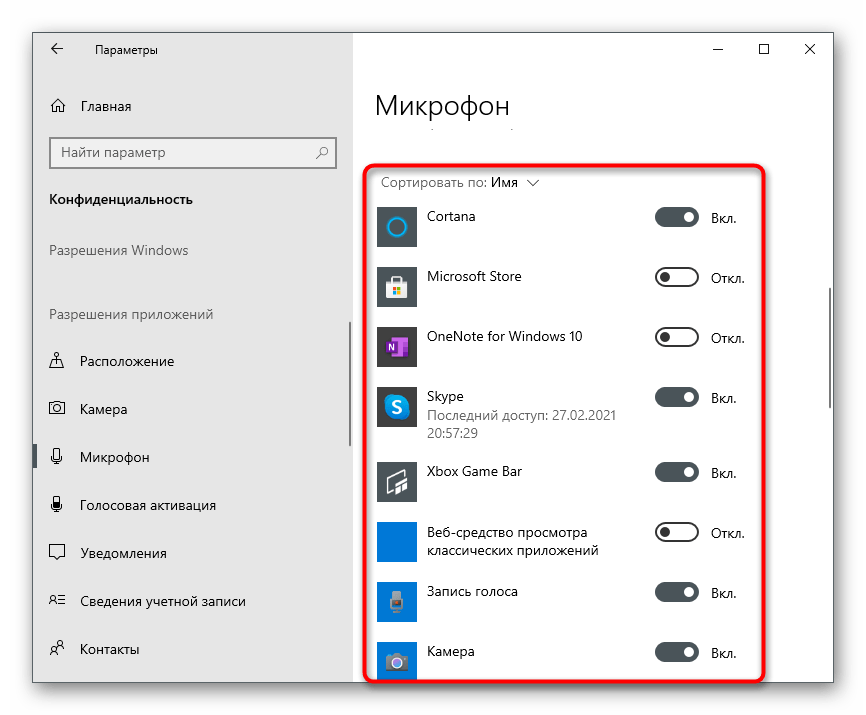Click the Xbox Game Bar icon
This screenshot has width=866, height=715.
(x=396, y=482)
